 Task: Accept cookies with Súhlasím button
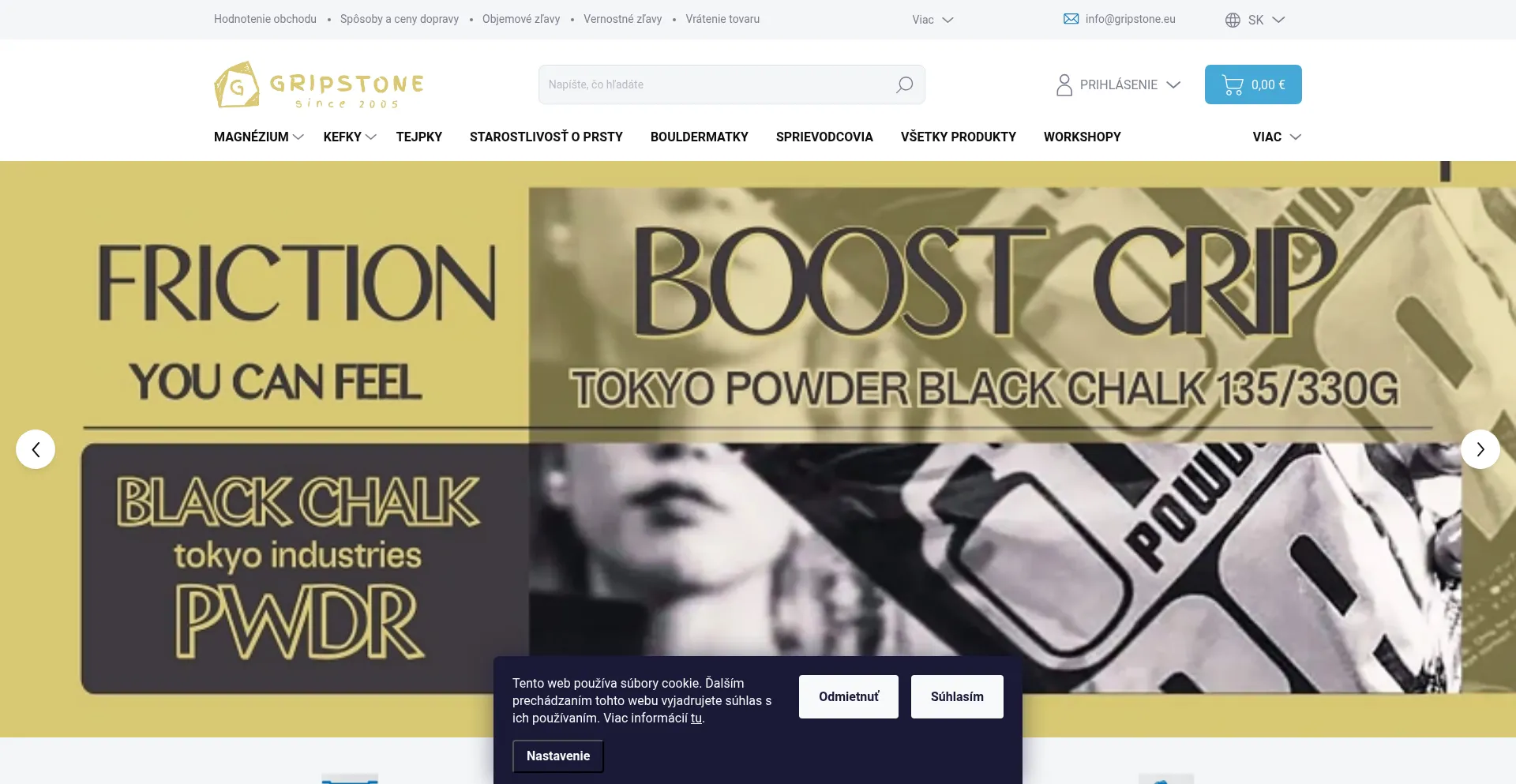(957, 696)
